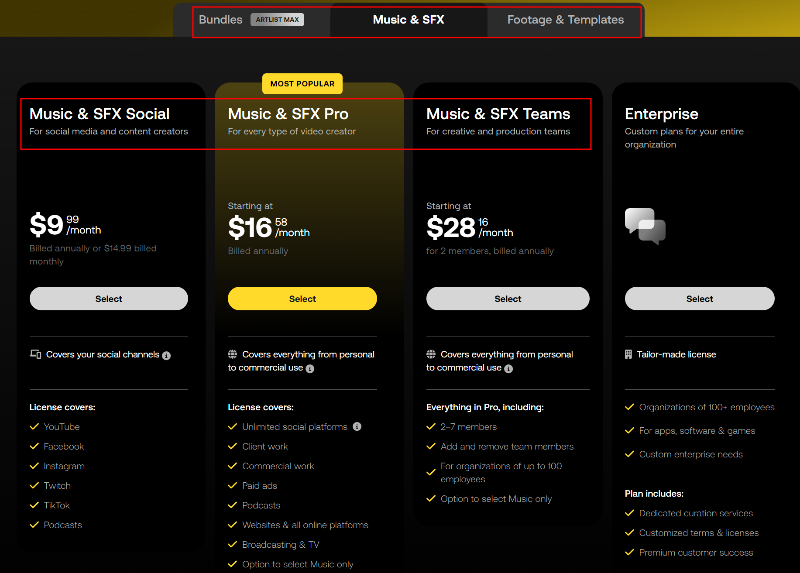Select the Music & SFX Social plan
The height and width of the screenshot is (573, 800).
coord(109,298)
